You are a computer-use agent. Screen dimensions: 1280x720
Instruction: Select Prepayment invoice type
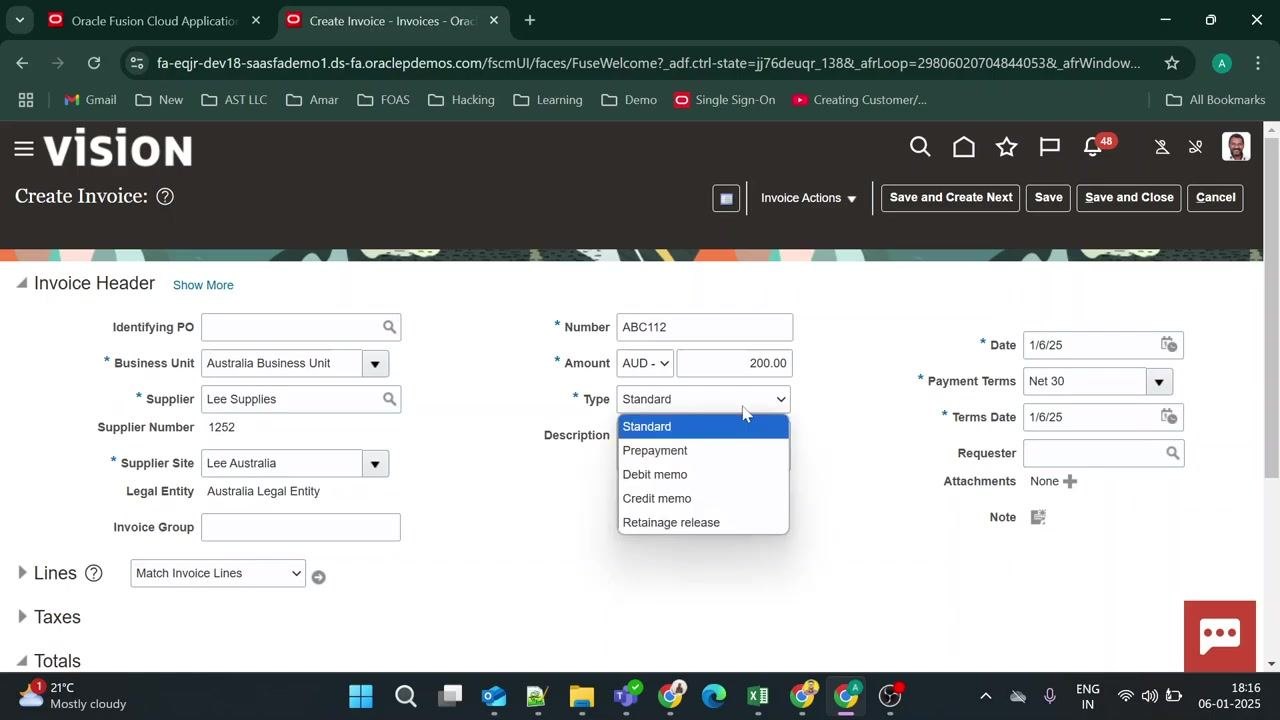pos(703,450)
